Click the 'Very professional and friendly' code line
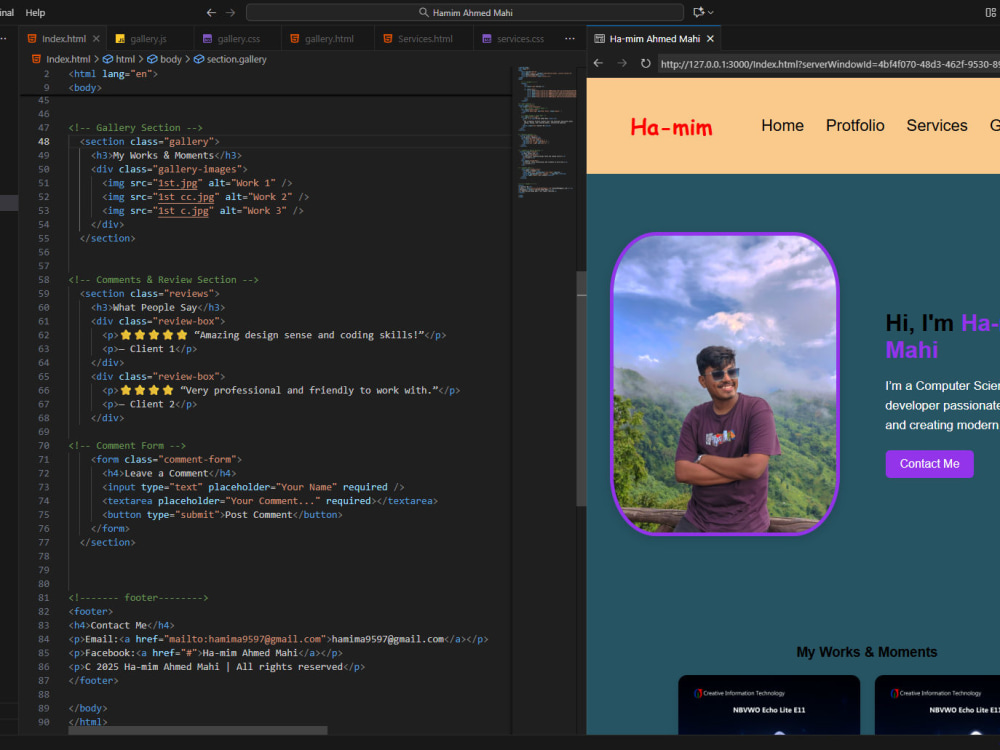The width and height of the screenshot is (1000, 750). click(x=281, y=390)
